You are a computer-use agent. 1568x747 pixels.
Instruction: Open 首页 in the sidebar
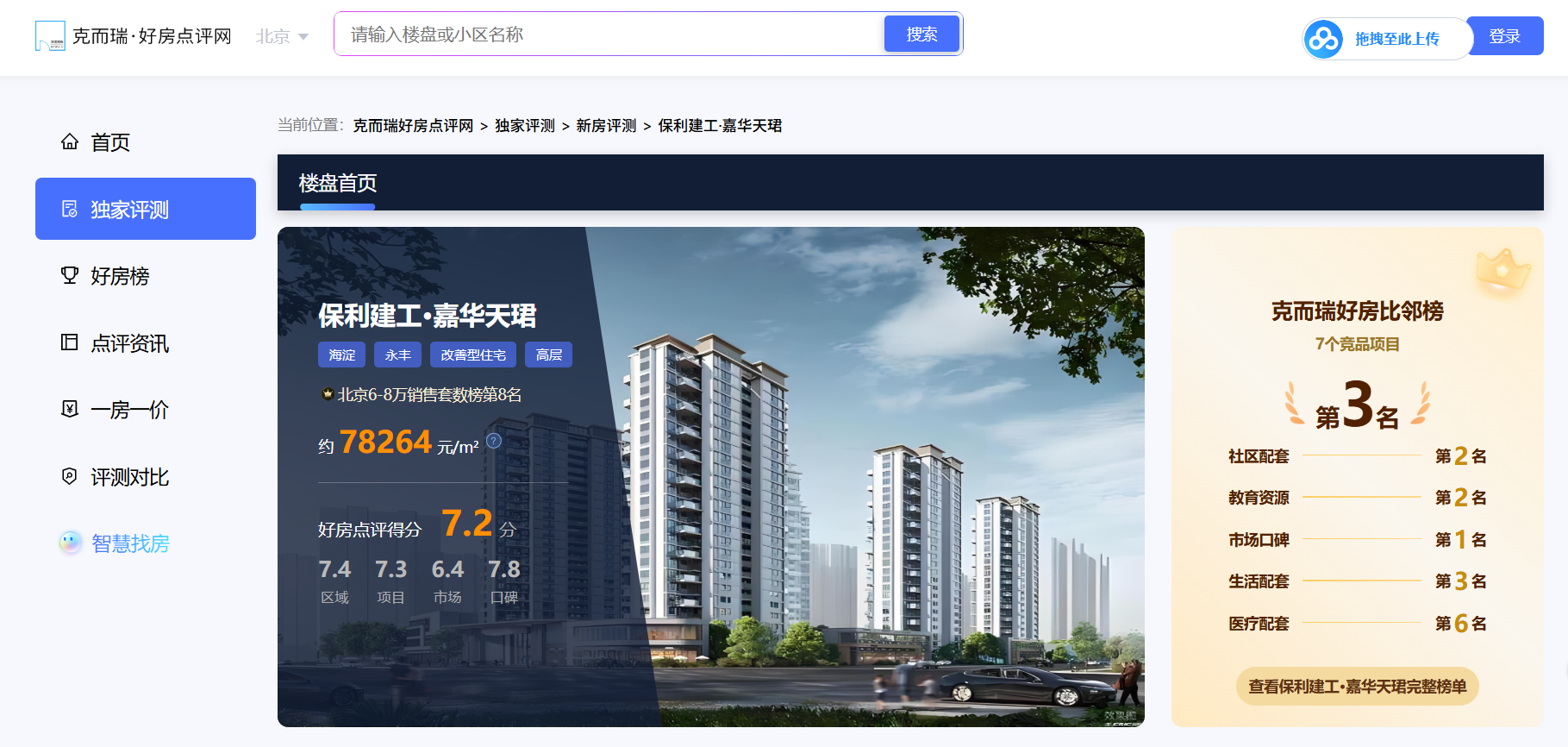(146, 142)
